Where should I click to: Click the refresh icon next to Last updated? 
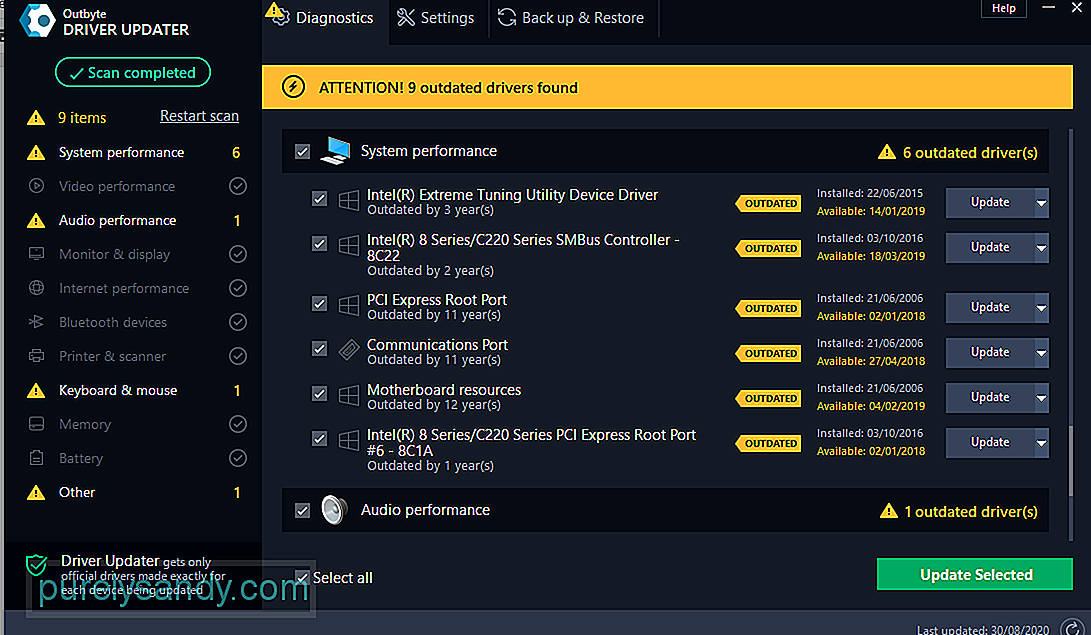[x=1072, y=627]
